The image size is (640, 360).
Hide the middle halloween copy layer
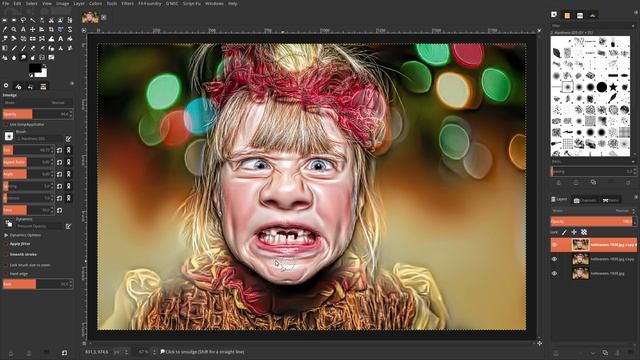[555, 259]
